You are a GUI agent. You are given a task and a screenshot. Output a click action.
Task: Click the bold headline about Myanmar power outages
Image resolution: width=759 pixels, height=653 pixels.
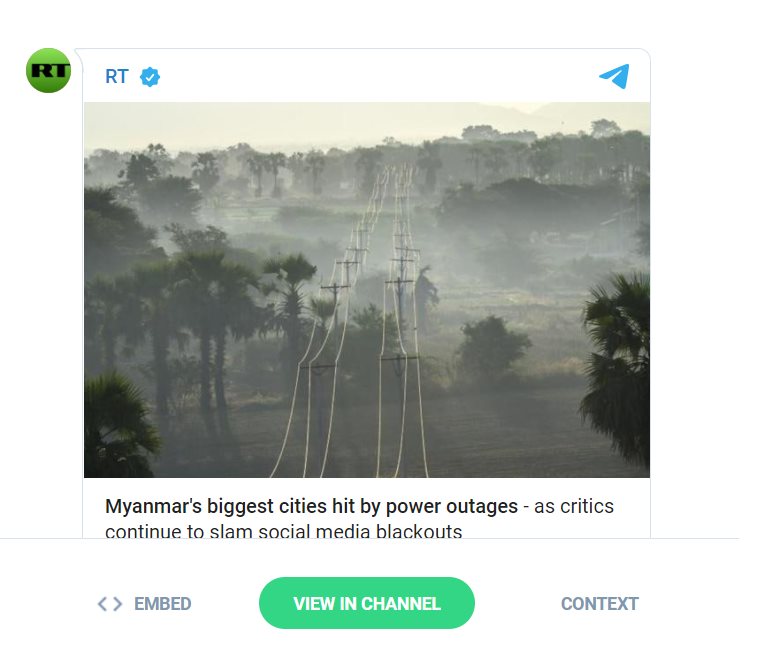pyautogui.click(x=311, y=505)
